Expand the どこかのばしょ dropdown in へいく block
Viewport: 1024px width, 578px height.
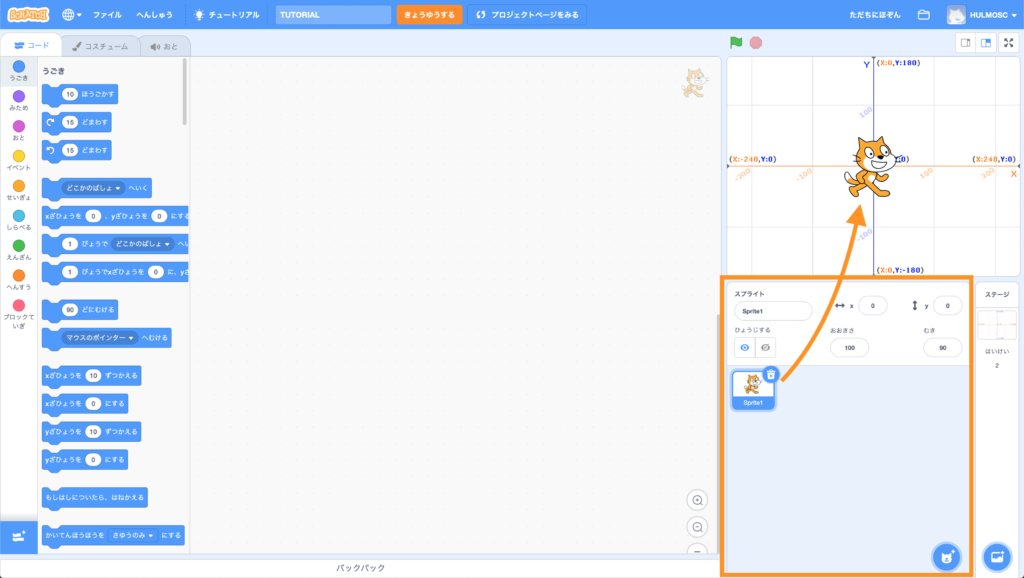[118, 188]
